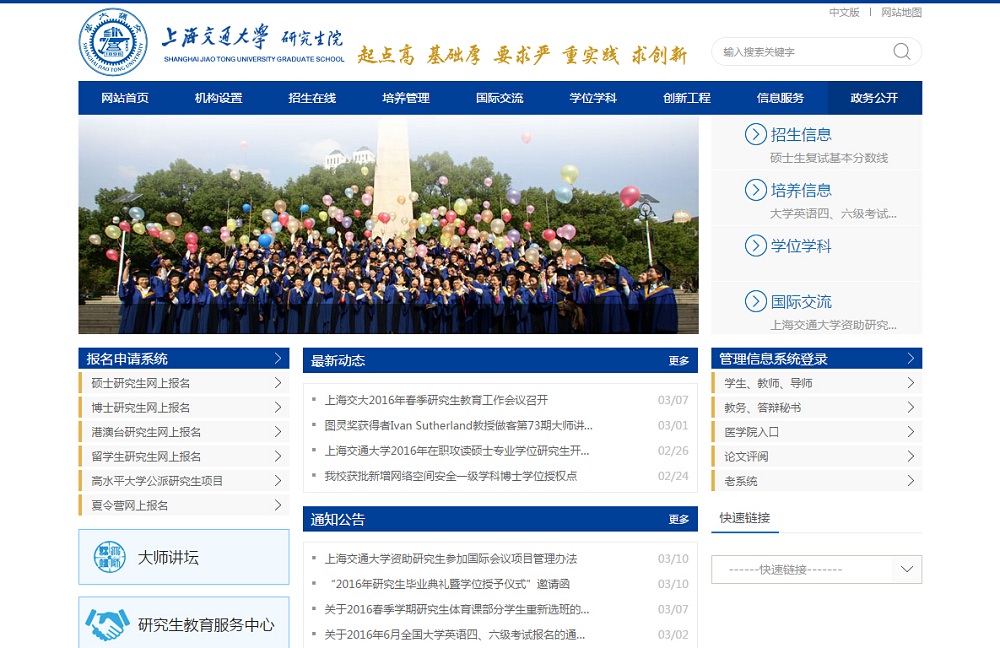
Task: Click chevron next to 留学生研究生网上报名
Action: tap(277, 456)
